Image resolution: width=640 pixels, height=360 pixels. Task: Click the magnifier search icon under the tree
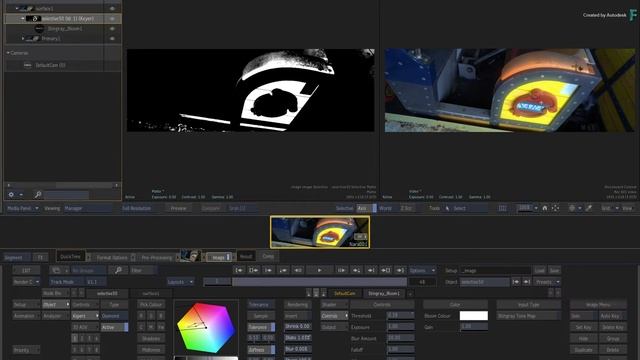point(38,195)
